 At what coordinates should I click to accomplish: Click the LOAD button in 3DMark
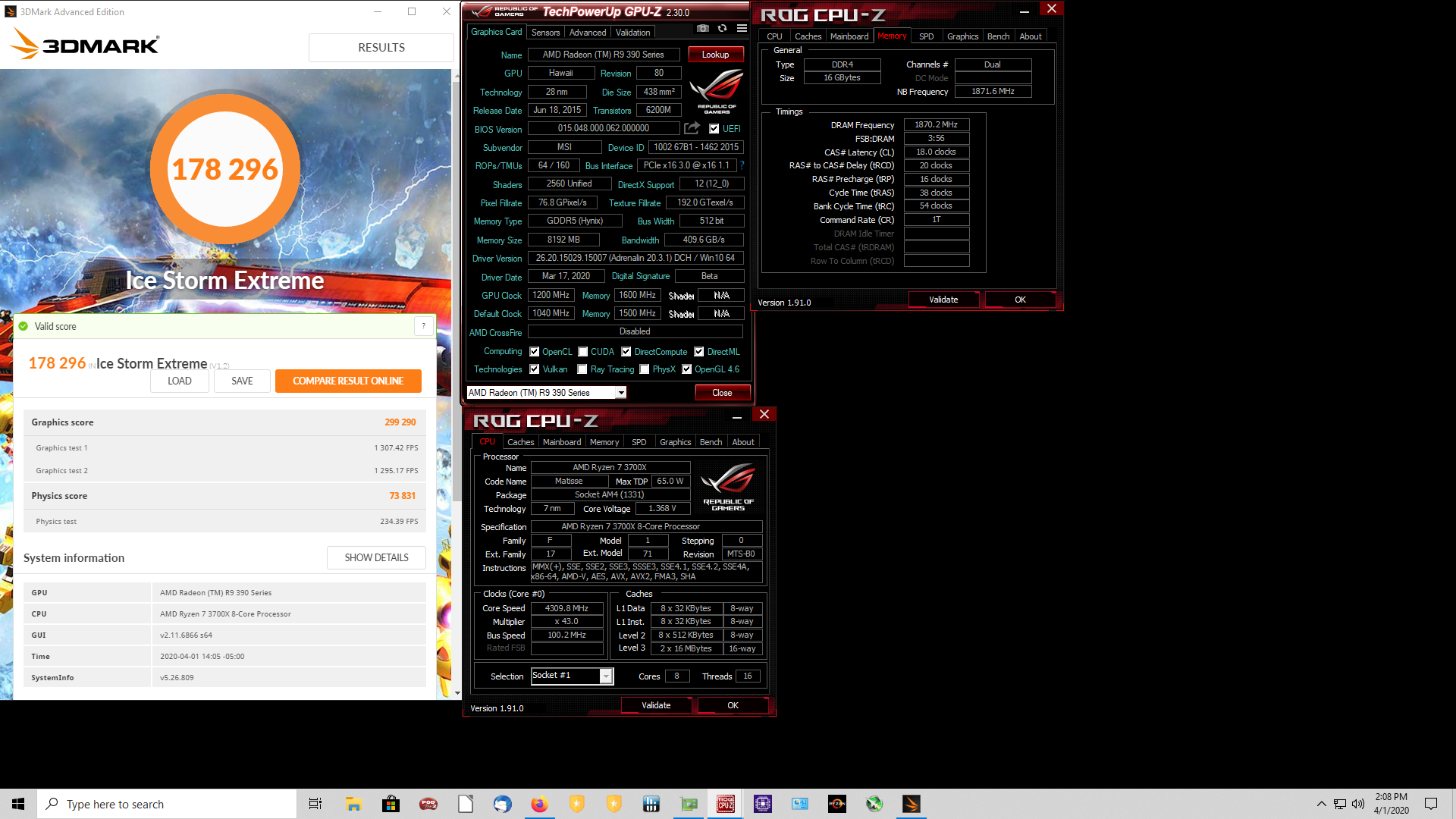180,381
